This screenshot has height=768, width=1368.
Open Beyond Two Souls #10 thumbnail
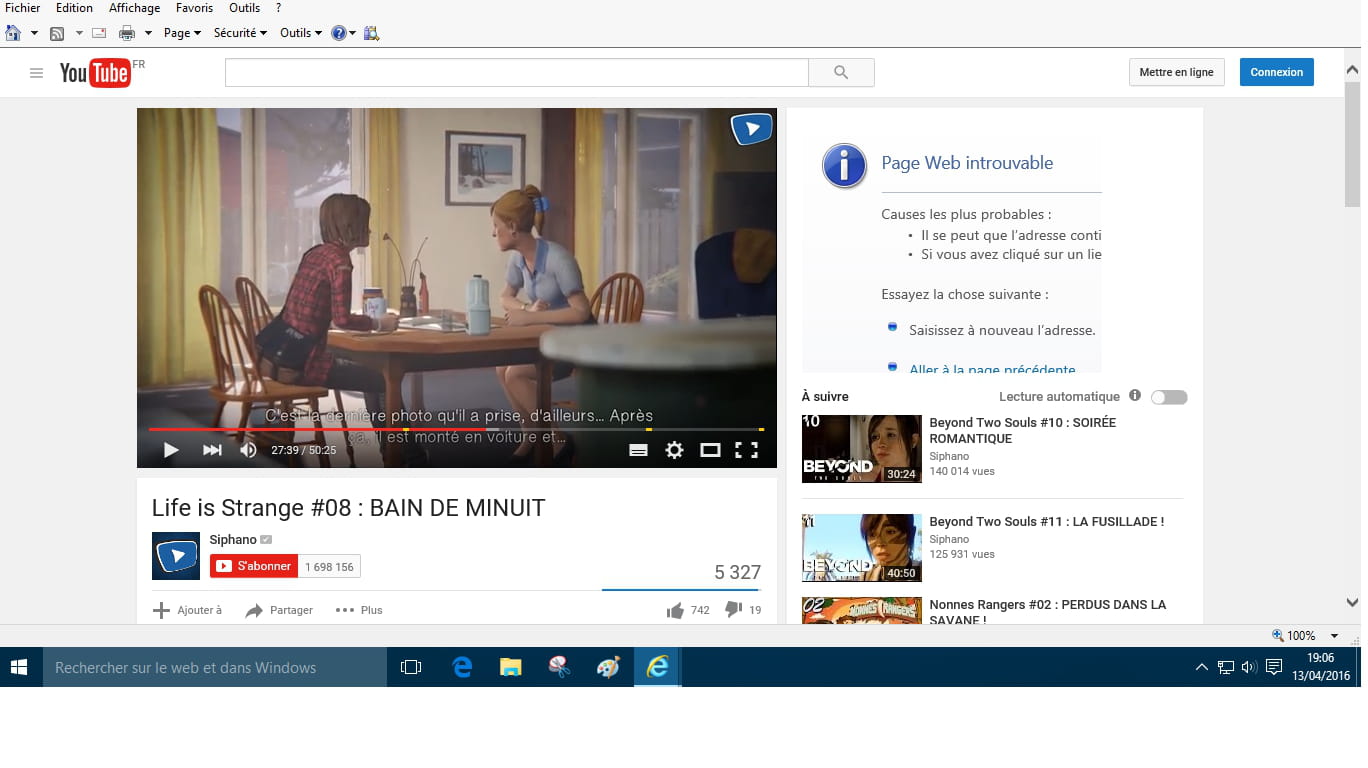[861, 449]
